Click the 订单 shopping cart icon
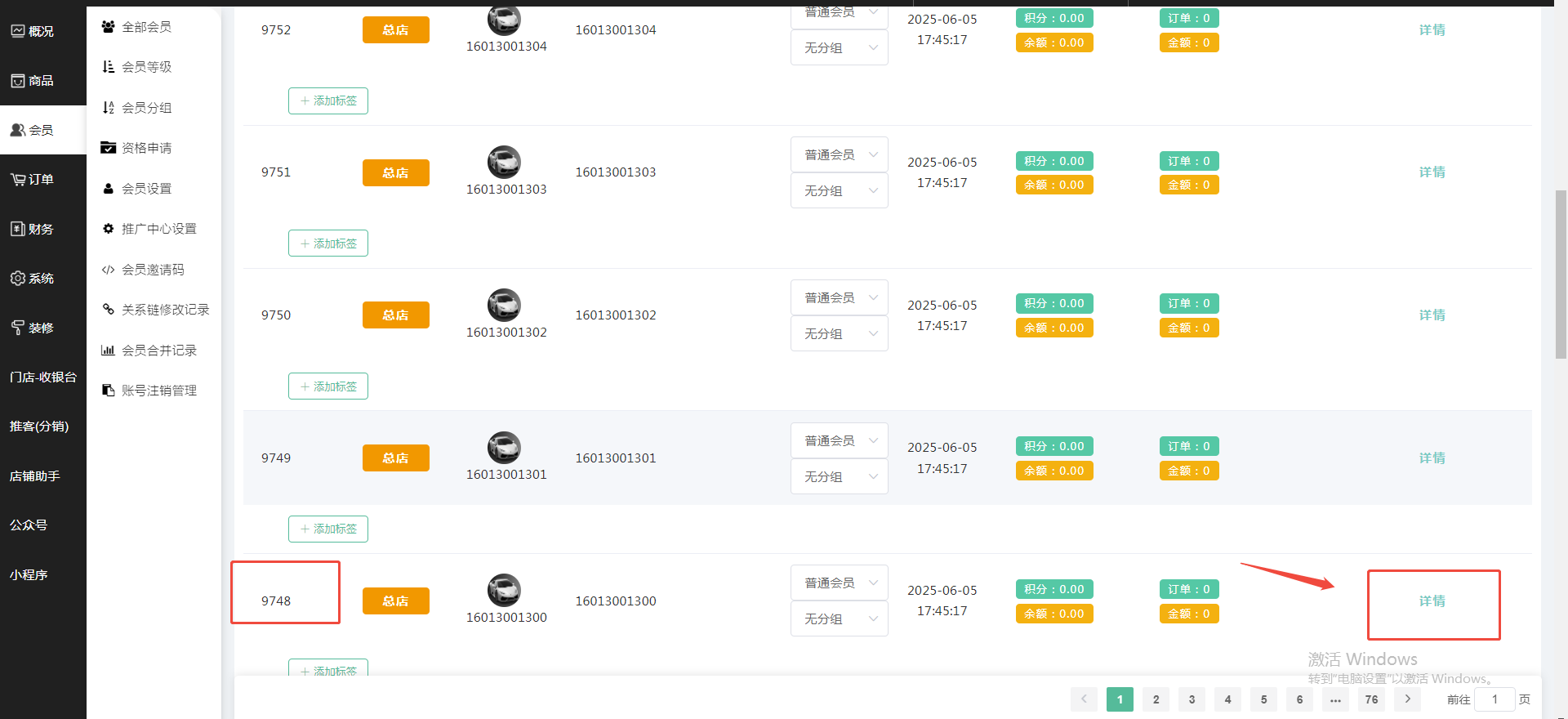Viewport: 1568px width, 719px height. (17, 180)
